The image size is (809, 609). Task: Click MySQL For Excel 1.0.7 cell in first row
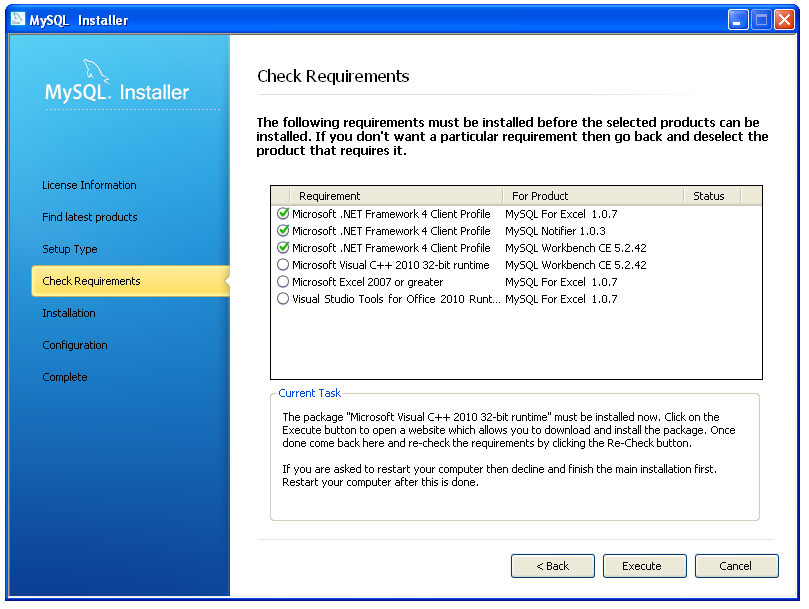click(561, 214)
